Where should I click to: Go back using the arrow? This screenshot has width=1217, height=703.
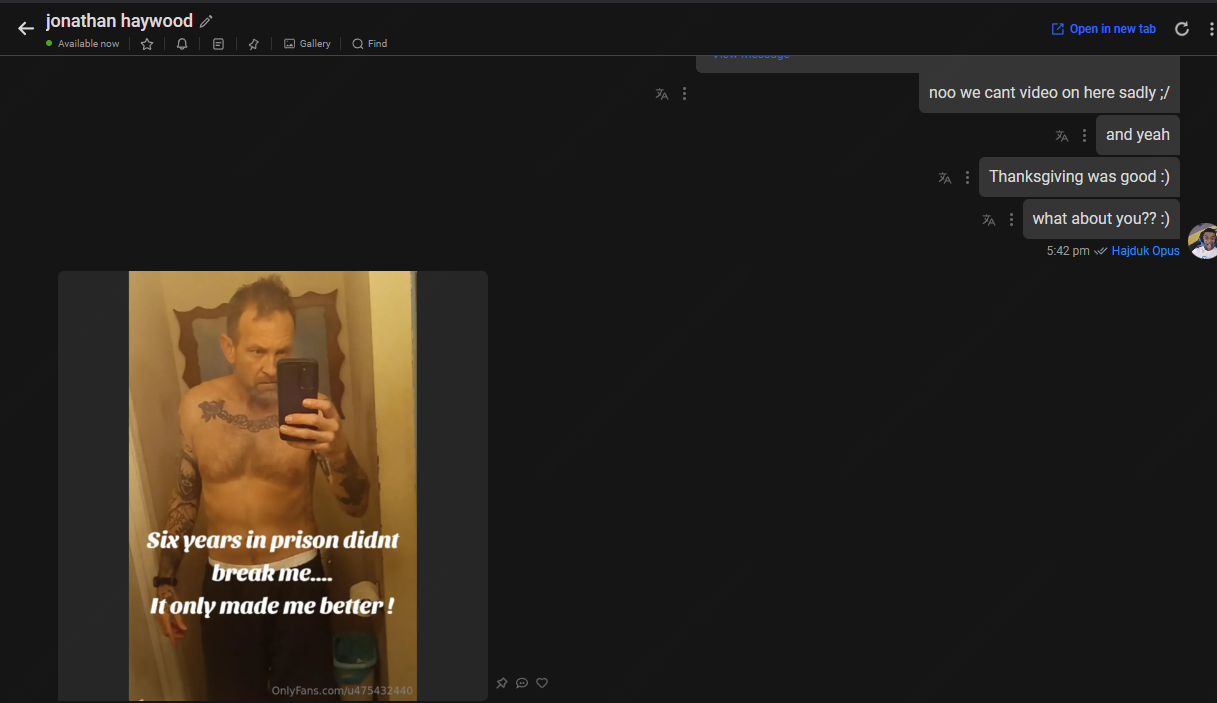pyautogui.click(x=25, y=28)
